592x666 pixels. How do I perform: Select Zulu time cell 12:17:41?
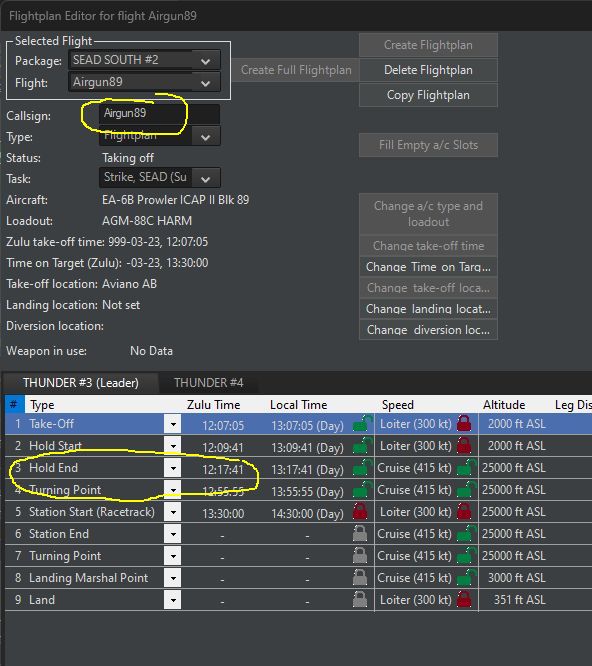[x=223, y=469]
